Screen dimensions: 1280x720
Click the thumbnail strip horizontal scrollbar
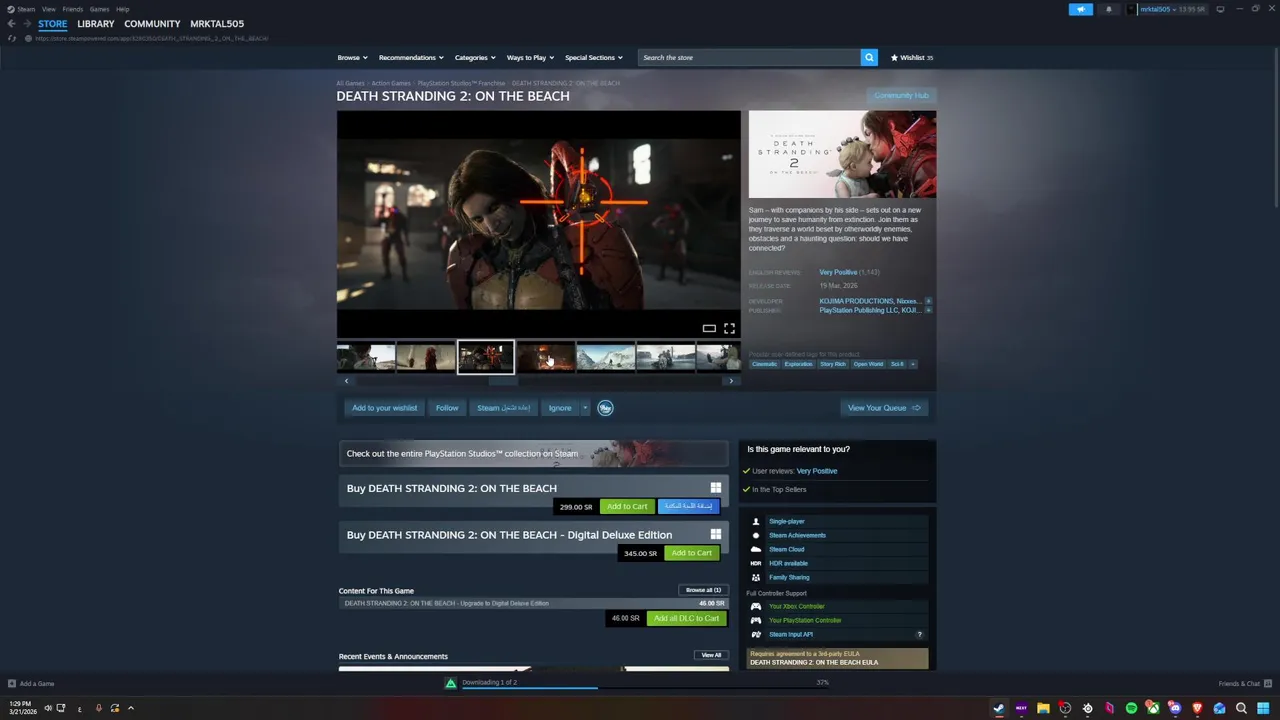(503, 381)
